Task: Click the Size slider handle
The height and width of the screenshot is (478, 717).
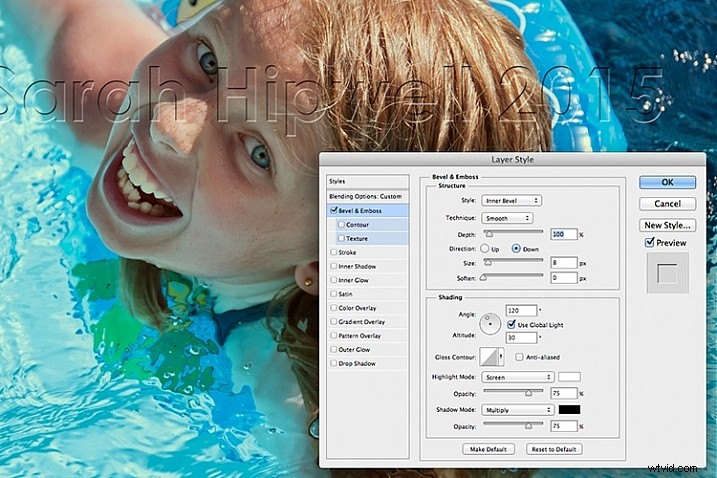Action: point(488,263)
